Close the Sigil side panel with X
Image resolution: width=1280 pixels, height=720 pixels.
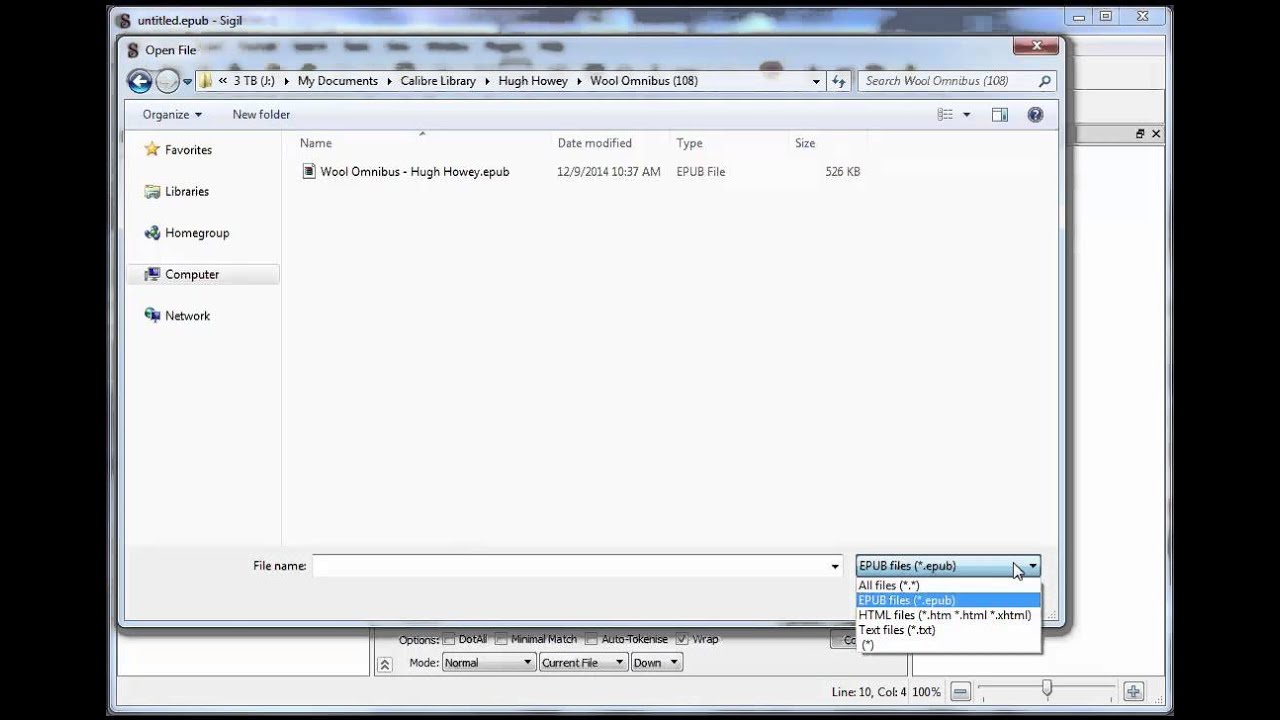[1156, 134]
